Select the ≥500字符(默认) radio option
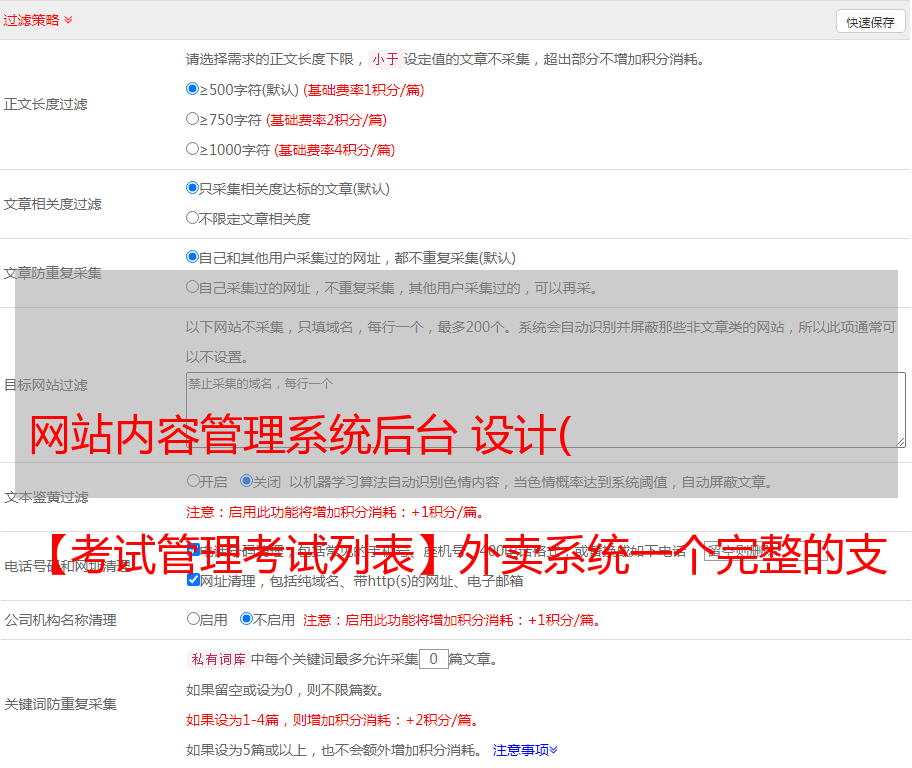 point(192,88)
